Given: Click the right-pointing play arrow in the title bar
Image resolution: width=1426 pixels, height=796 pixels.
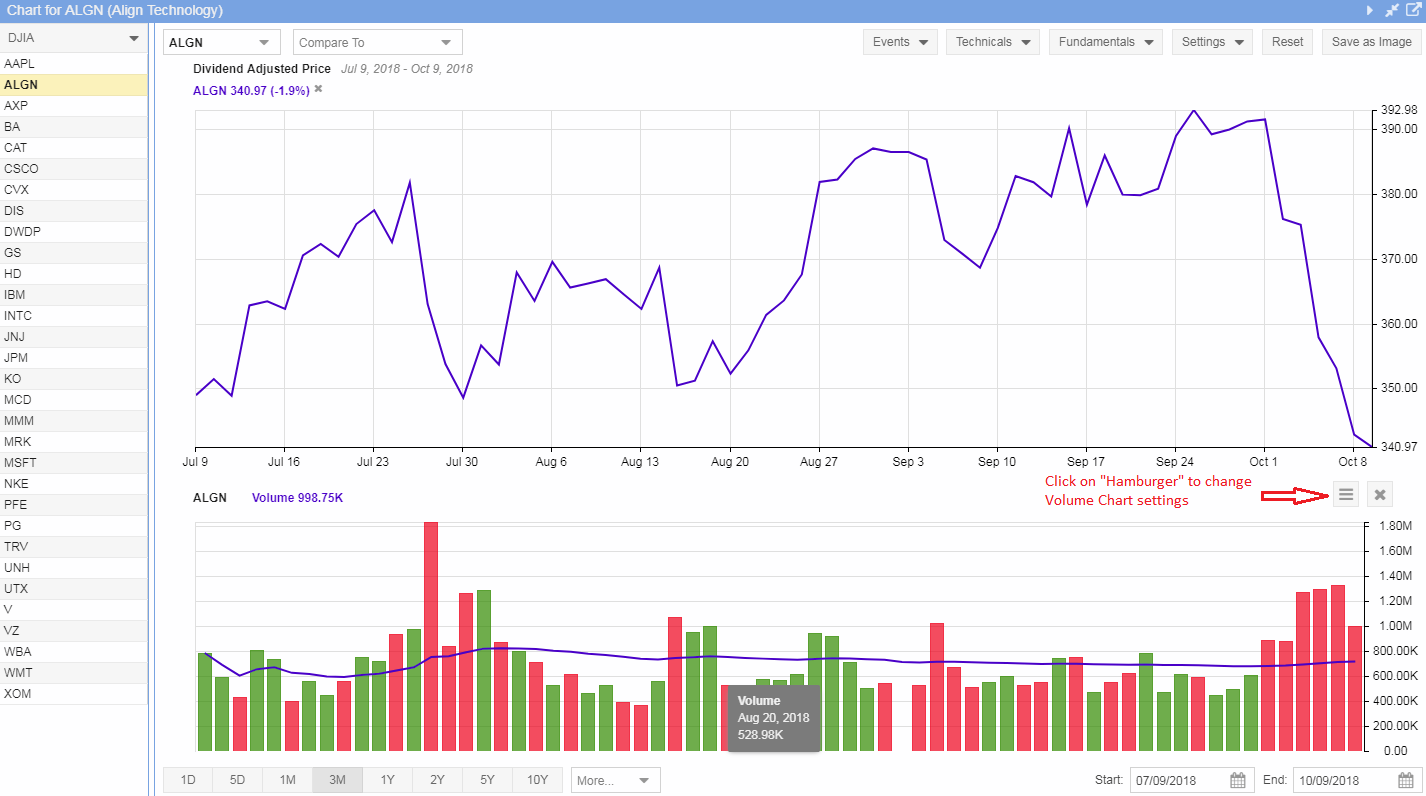Looking at the screenshot, I should coord(1371,10).
